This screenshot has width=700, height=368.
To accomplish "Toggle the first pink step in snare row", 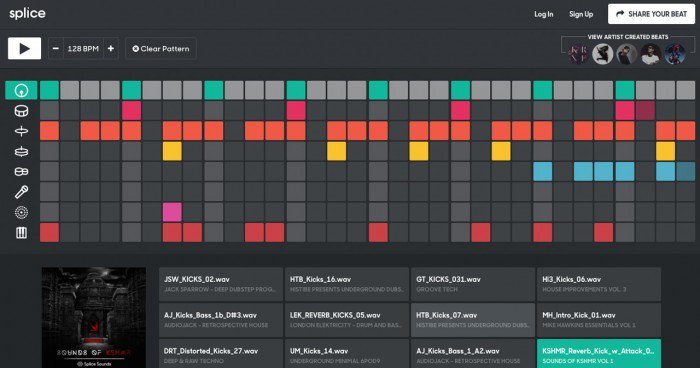I will pos(131,111).
